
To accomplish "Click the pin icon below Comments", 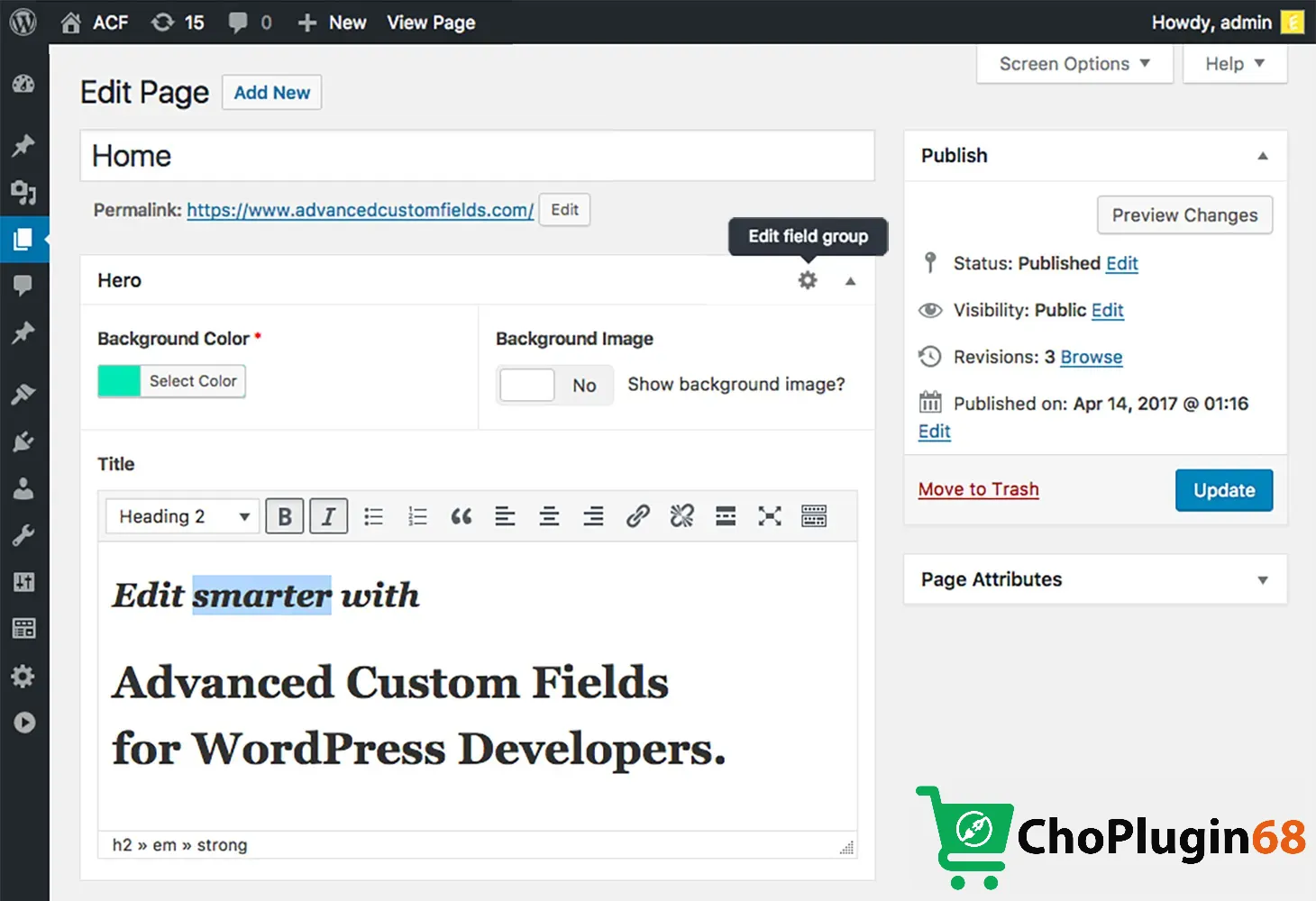I will [23, 332].
